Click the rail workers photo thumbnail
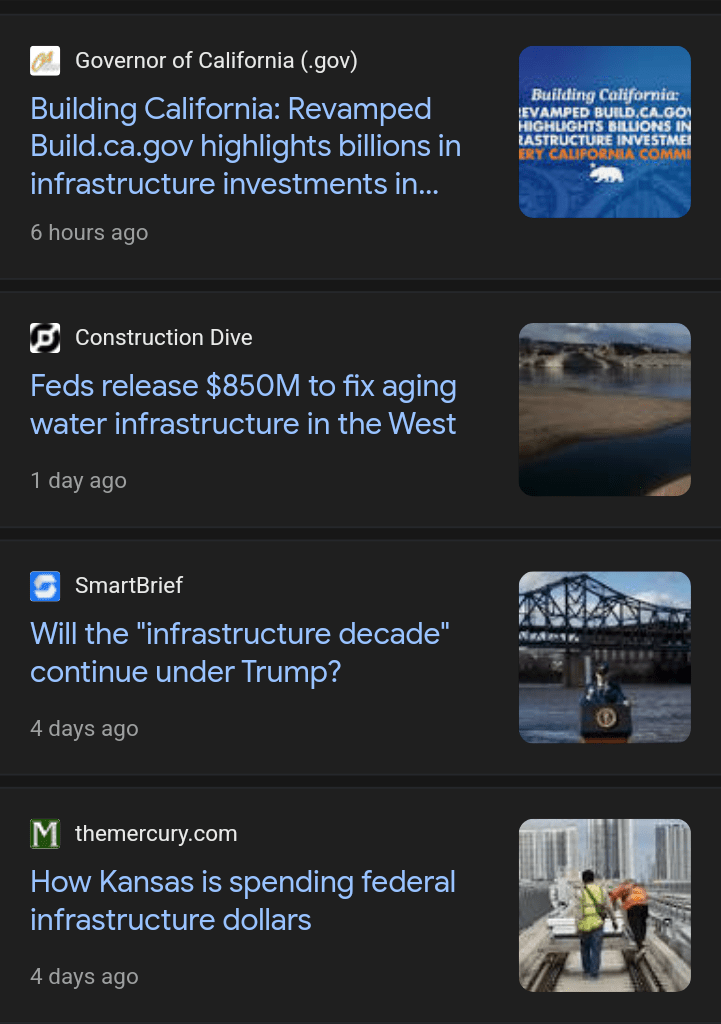 [x=604, y=905]
